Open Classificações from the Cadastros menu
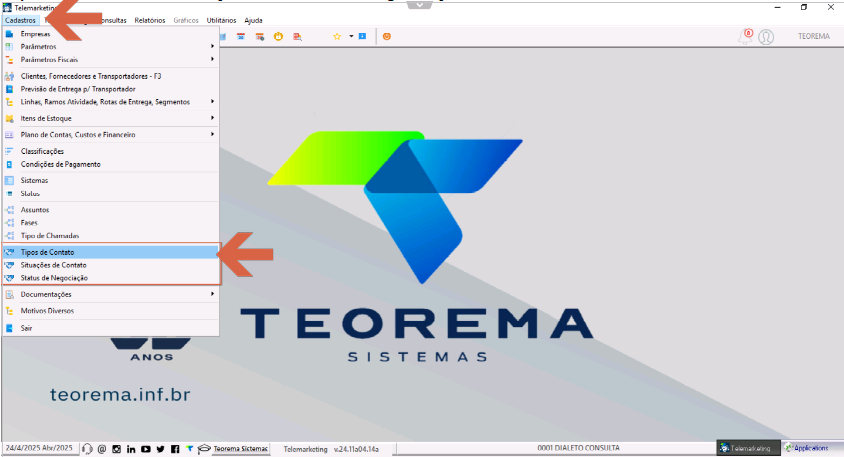Image resolution: width=844 pixels, height=457 pixels. click(111, 151)
